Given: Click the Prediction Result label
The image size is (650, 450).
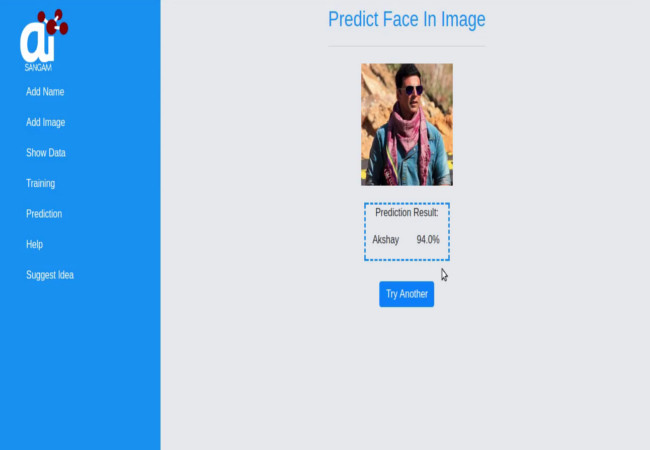Looking at the screenshot, I should coord(407,213).
